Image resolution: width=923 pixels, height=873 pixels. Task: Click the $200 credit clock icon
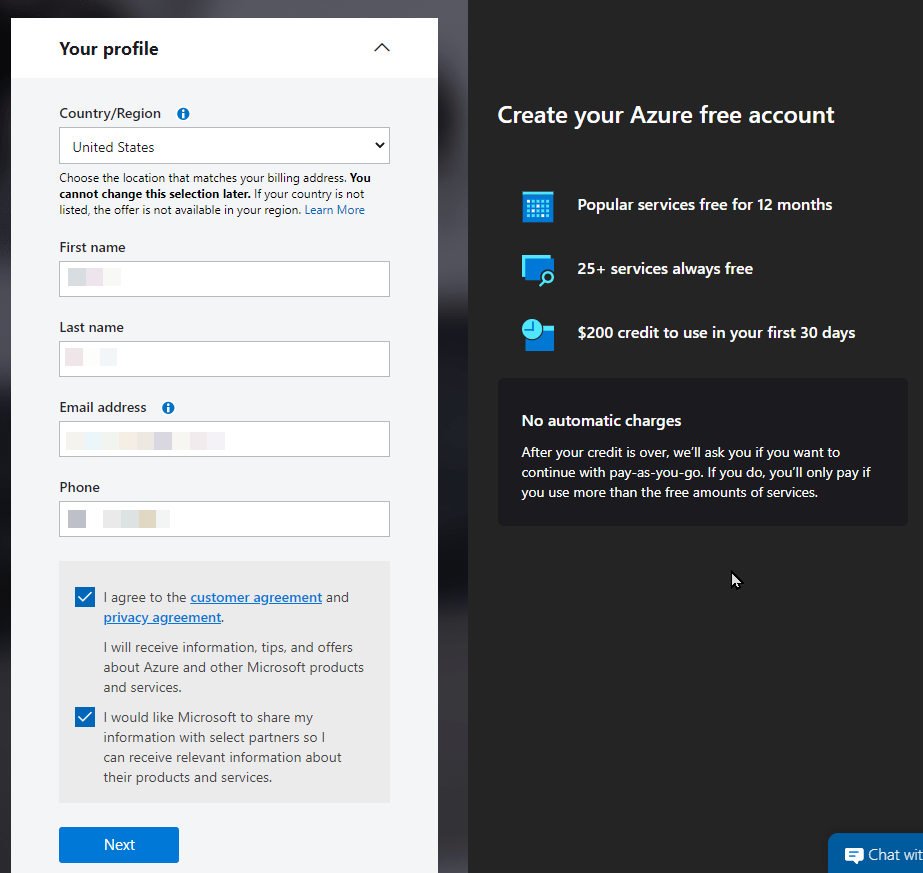tap(537, 334)
